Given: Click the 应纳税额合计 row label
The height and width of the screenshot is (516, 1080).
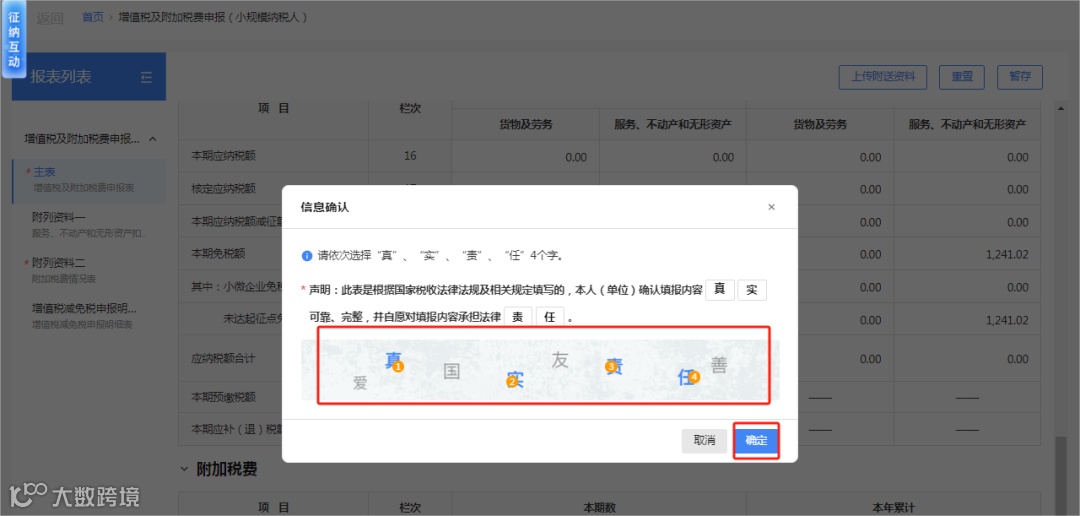Looking at the screenshot, I should pos(223,358).
